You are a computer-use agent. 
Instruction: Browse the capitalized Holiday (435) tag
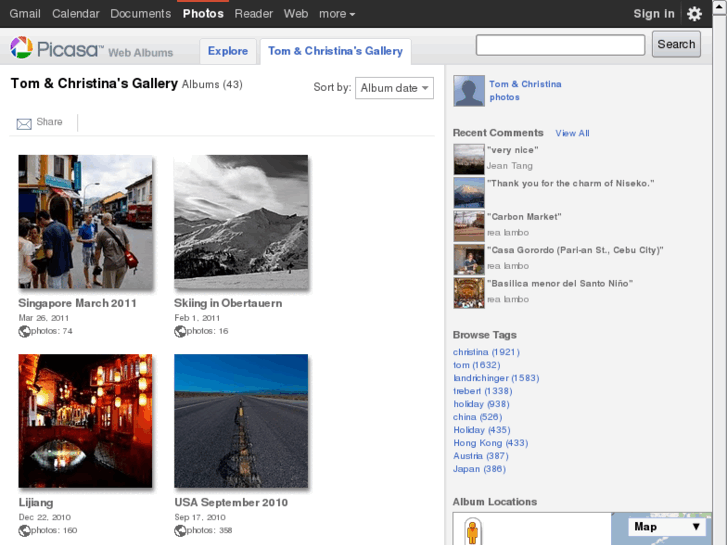[x=482, y=430]
